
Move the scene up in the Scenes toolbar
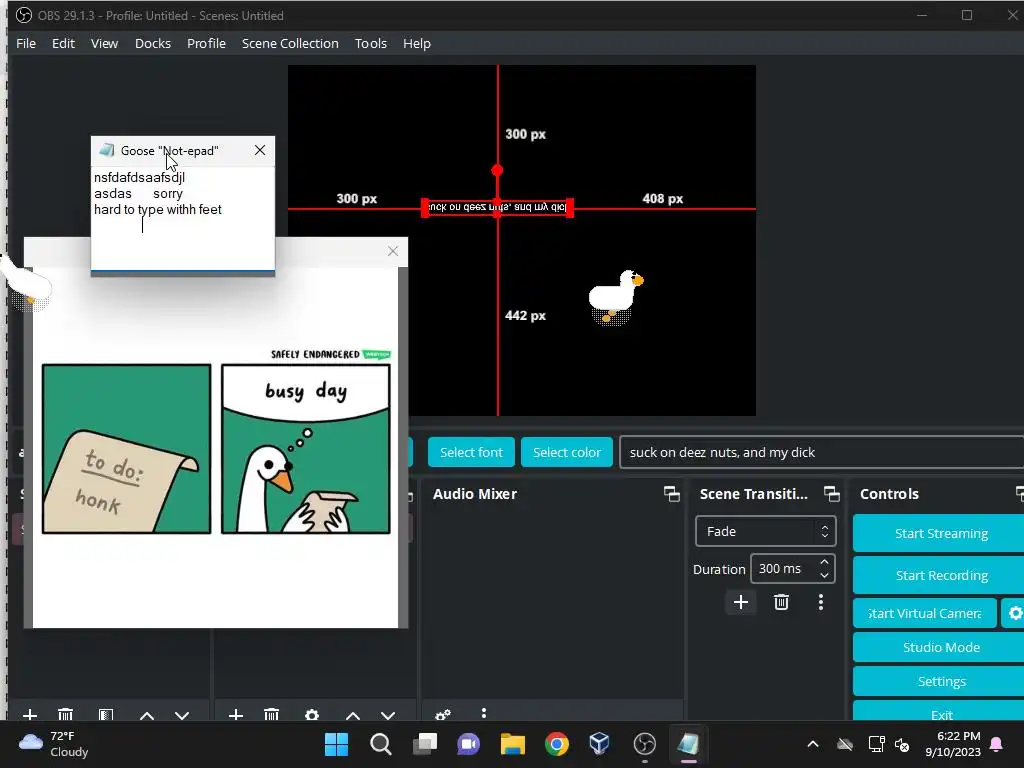pos(147,715)
